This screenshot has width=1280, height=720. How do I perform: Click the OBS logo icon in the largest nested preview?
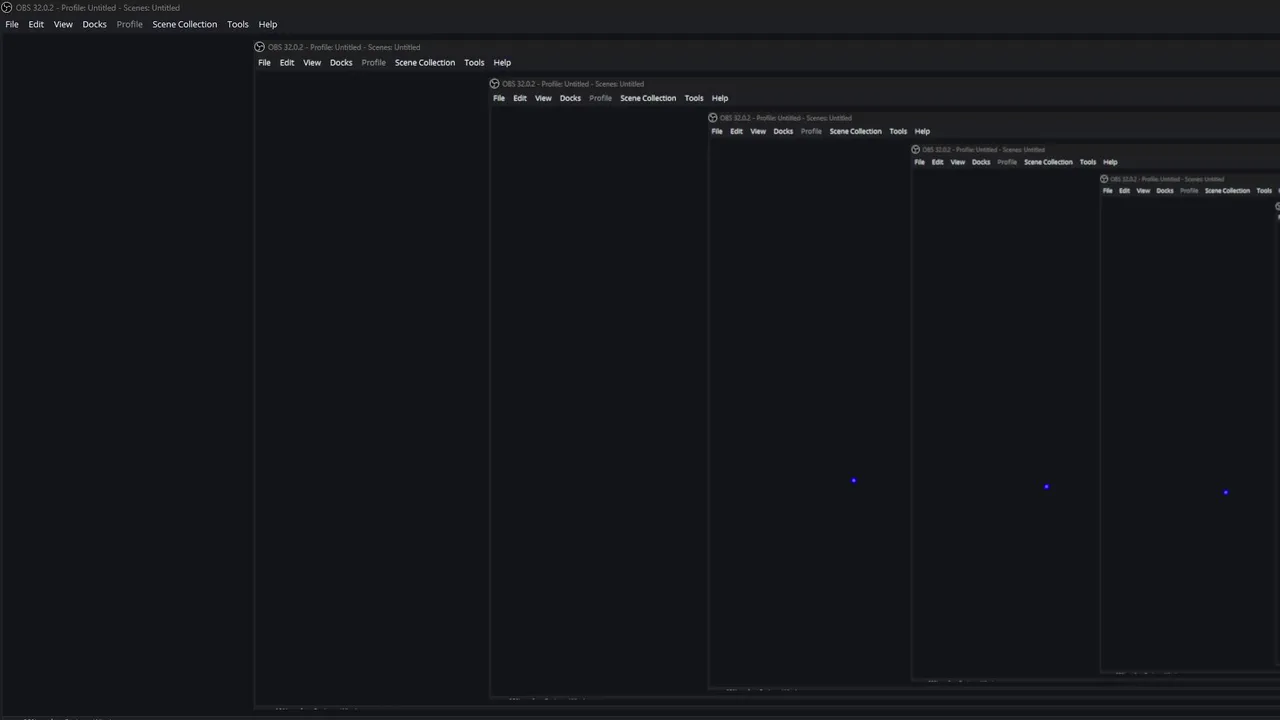pos(260,47)
